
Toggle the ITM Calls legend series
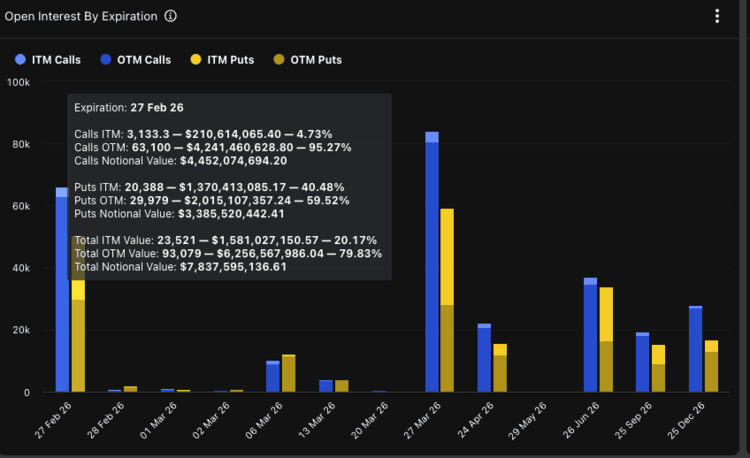pos(56,60)
